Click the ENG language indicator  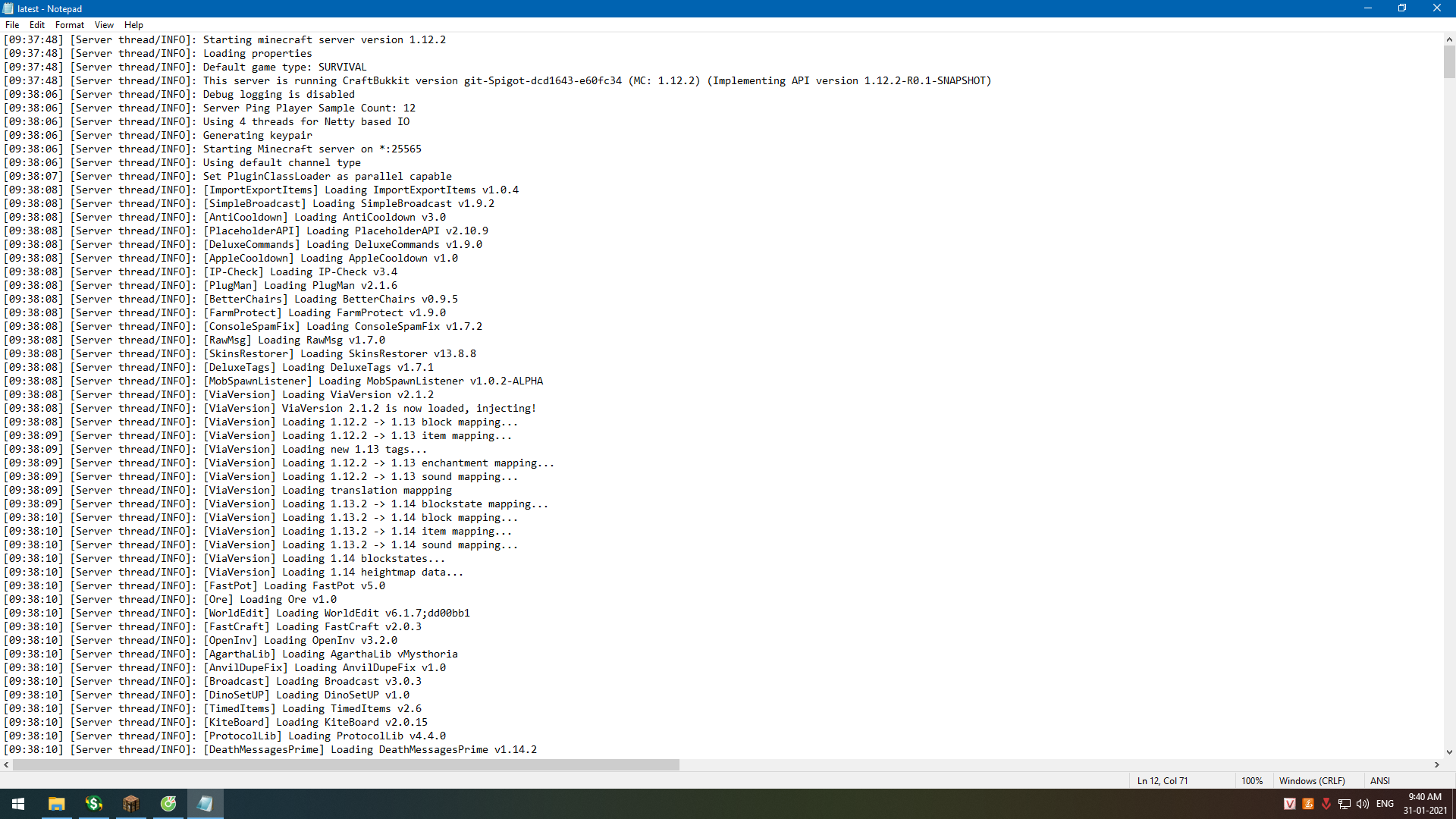pyautogui.click(x=1385, y=804)
